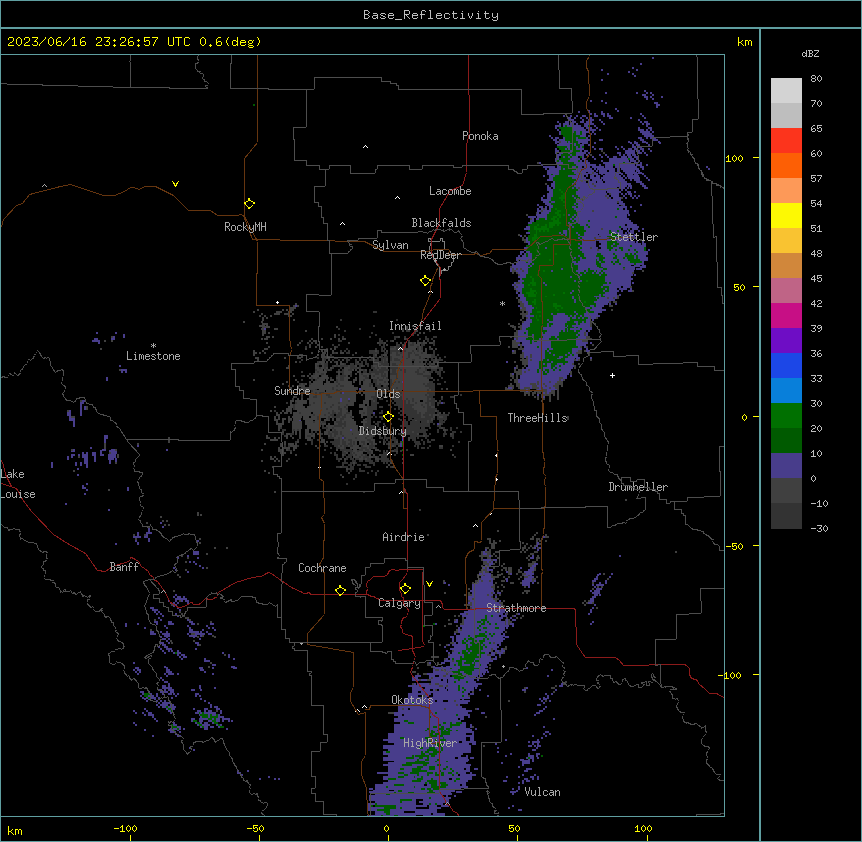
Task: Click the Stettler city label
Action: 634,237
